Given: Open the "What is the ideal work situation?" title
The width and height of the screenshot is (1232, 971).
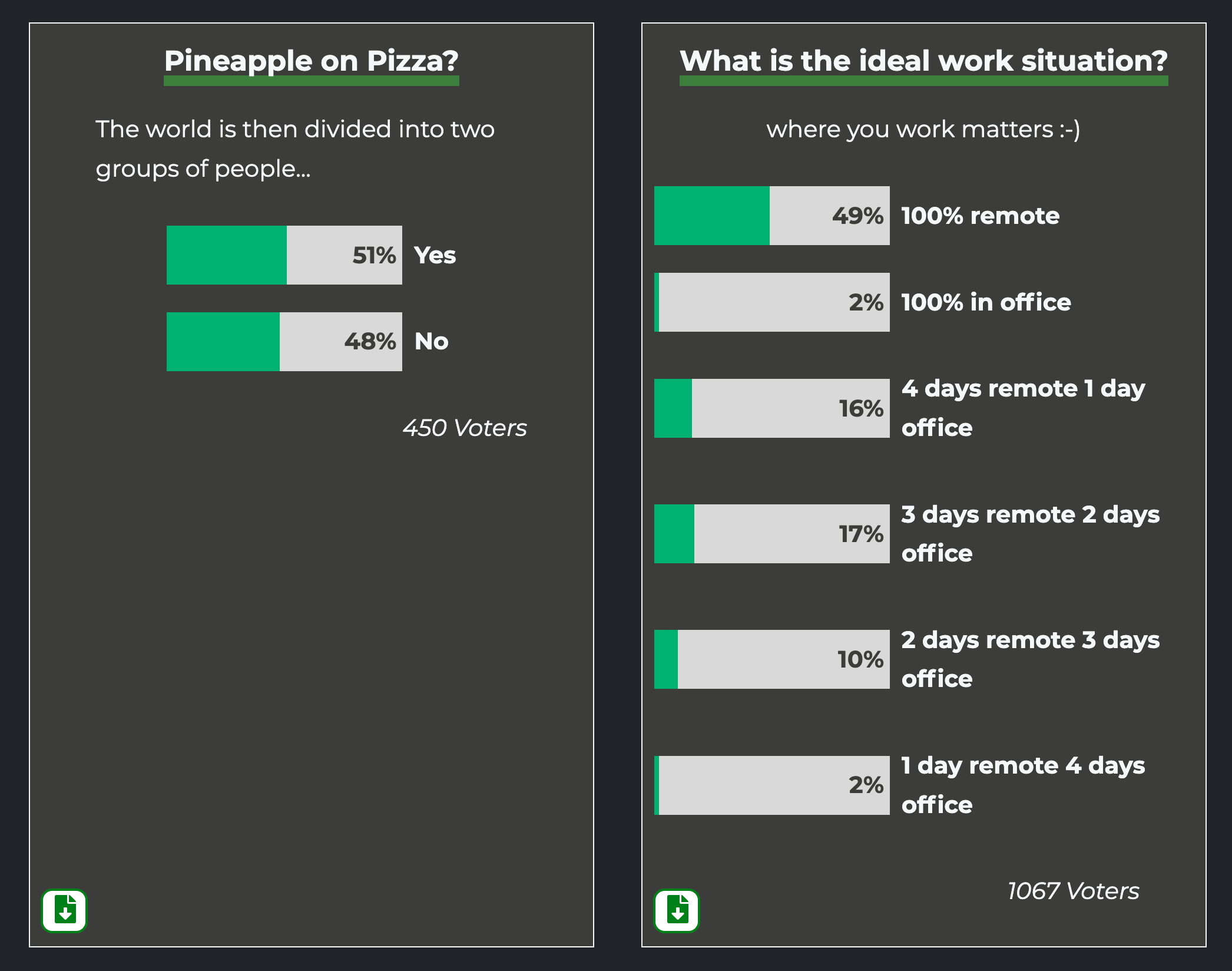Looking at the screenshot, I should tap(923, 61).
